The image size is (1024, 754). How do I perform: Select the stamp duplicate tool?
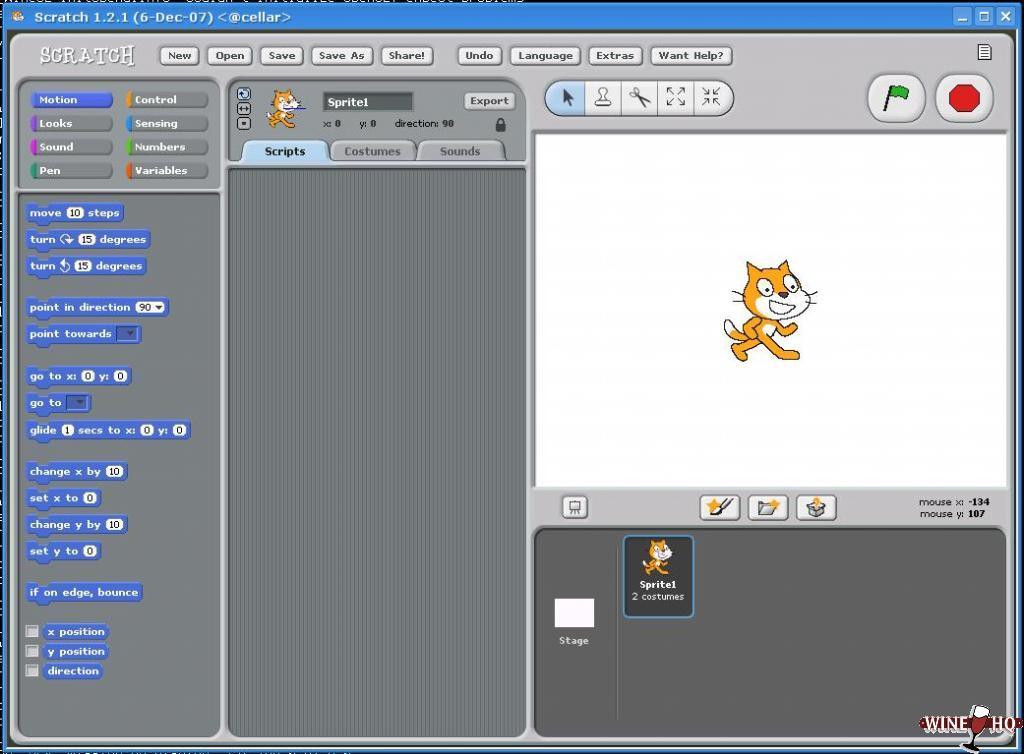603,98
